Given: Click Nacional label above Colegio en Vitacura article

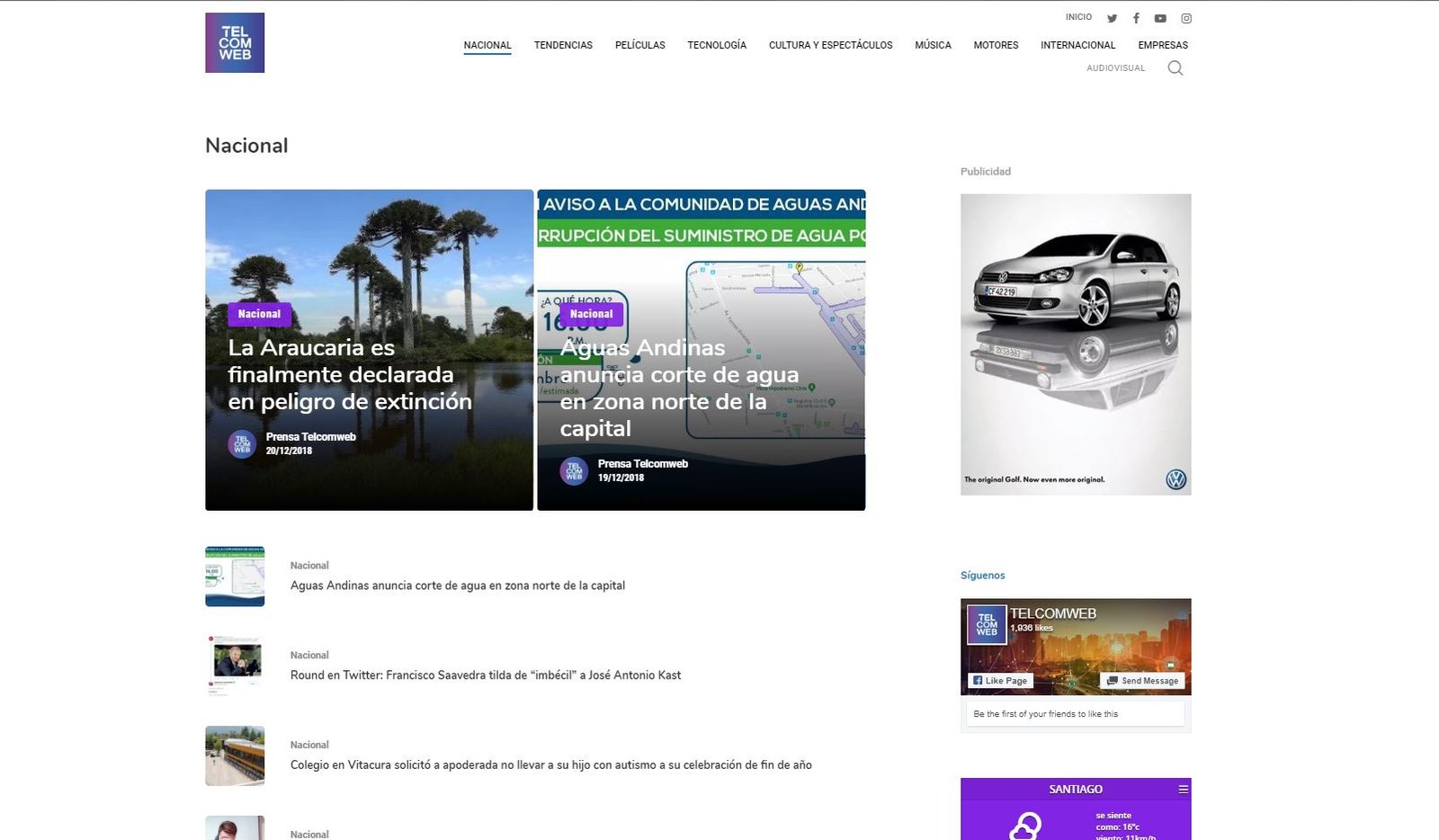Looking at the screenshot, I should (309, 746).
